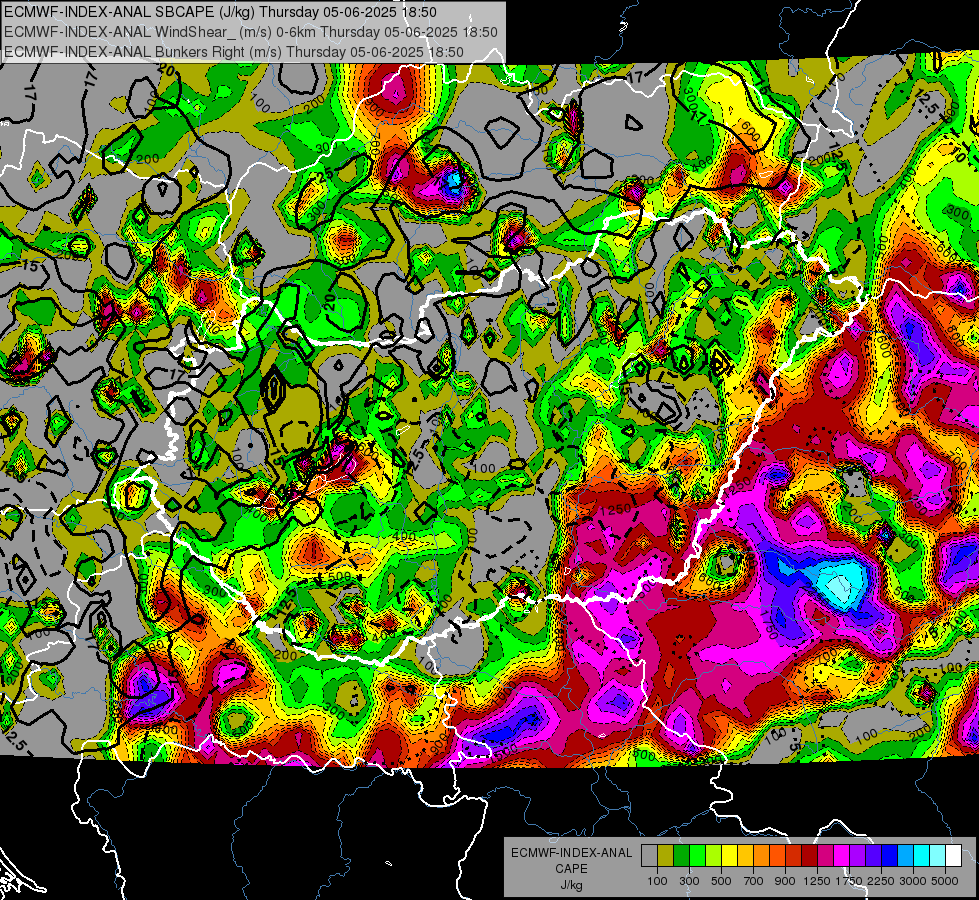Pick the pure blue legend swatch
Viewport: 979px width, 900px height.
(x=889, y=855)
